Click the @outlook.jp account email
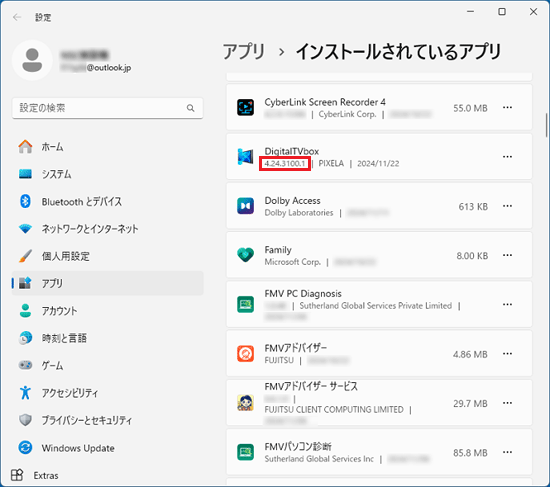This screenshot has height=487, width=550. [109, 68]
